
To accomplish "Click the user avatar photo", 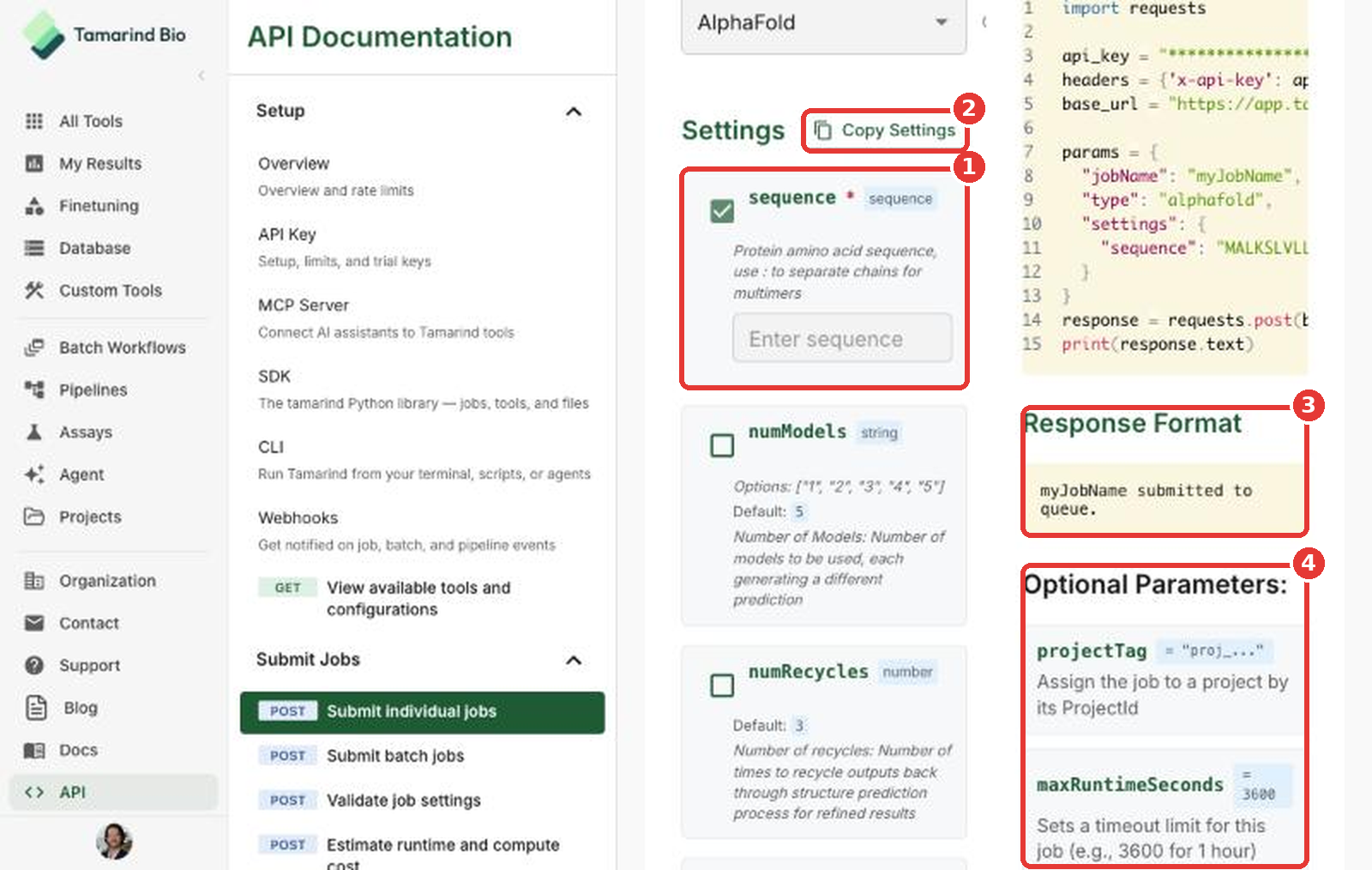I will pyautogui.click(x=114, y=842).
